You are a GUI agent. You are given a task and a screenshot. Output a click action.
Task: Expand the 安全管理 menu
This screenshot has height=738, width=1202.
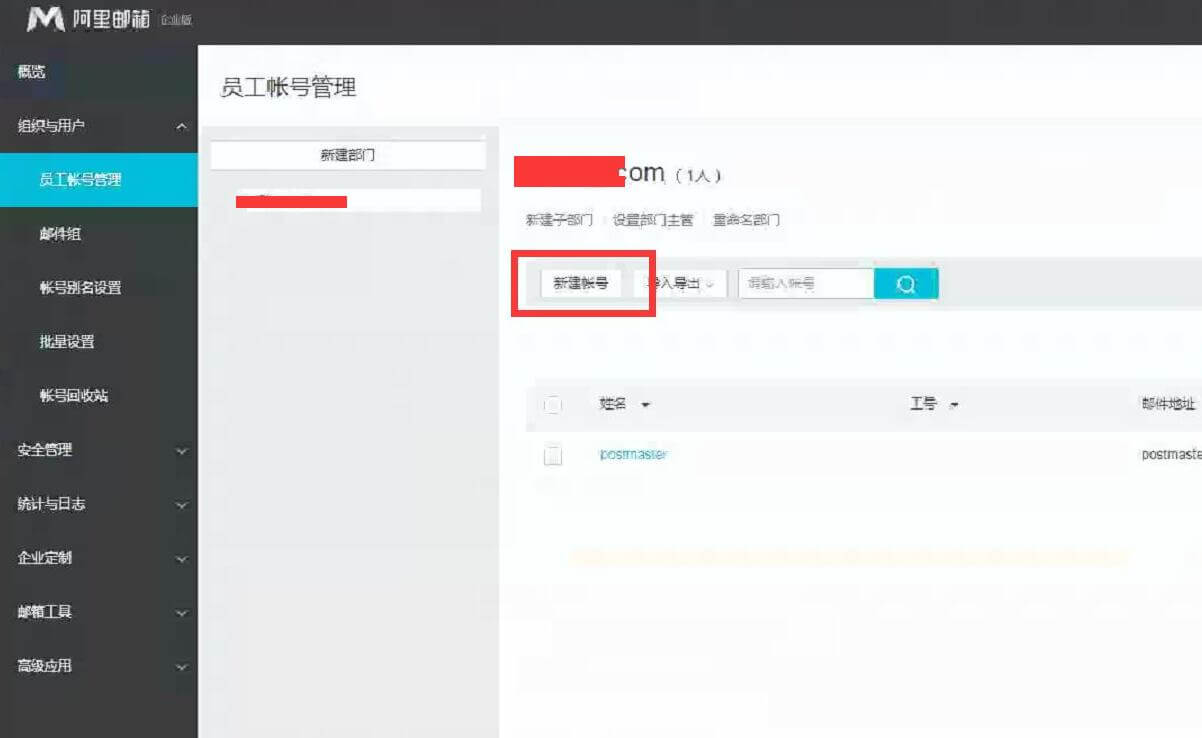181,451
